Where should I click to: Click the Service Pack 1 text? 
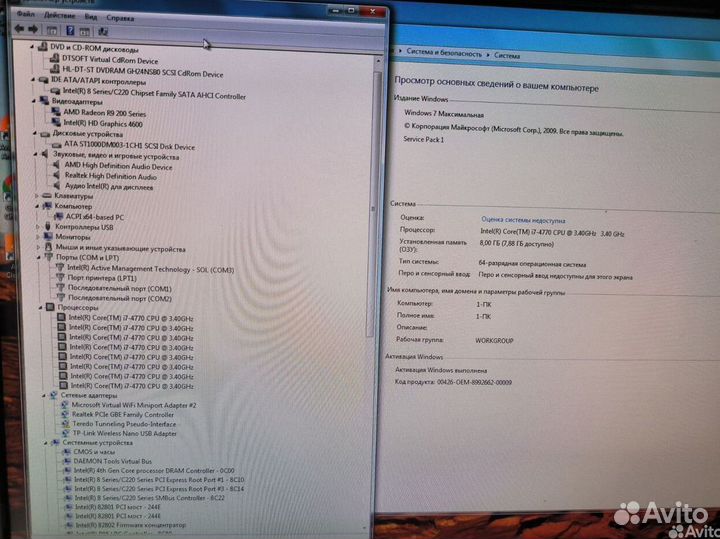pos(423,139)
